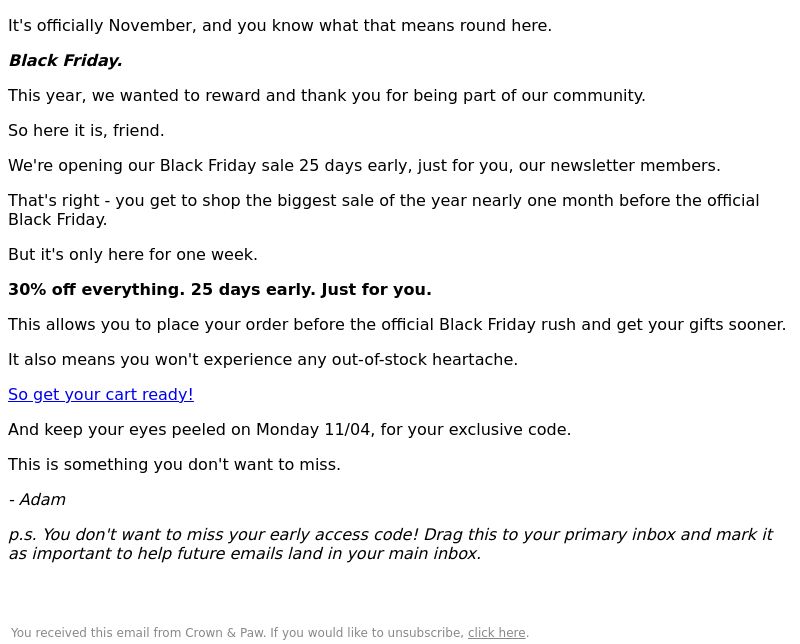Click the sentence thanking the community
800x644 pixels.
[x=327, y=96]
